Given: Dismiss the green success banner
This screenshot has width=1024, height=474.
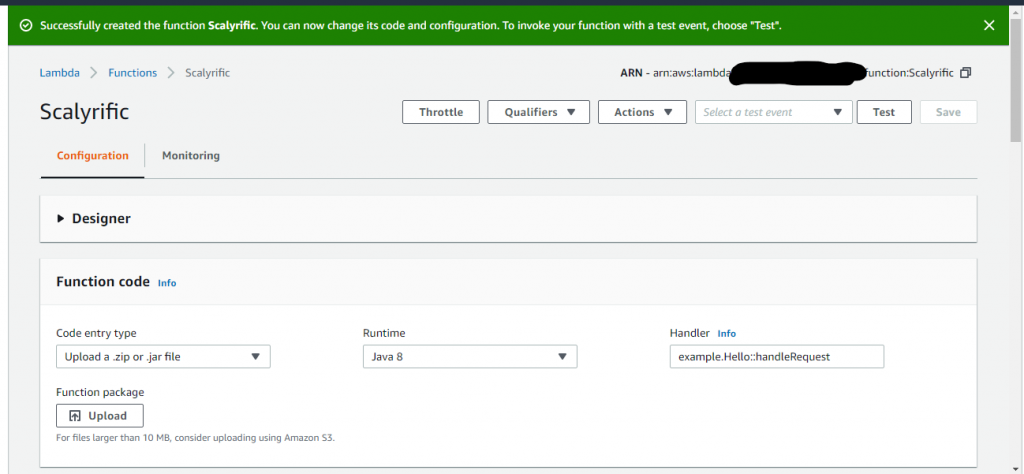Looking at the screenshot, I should point(989,25).
